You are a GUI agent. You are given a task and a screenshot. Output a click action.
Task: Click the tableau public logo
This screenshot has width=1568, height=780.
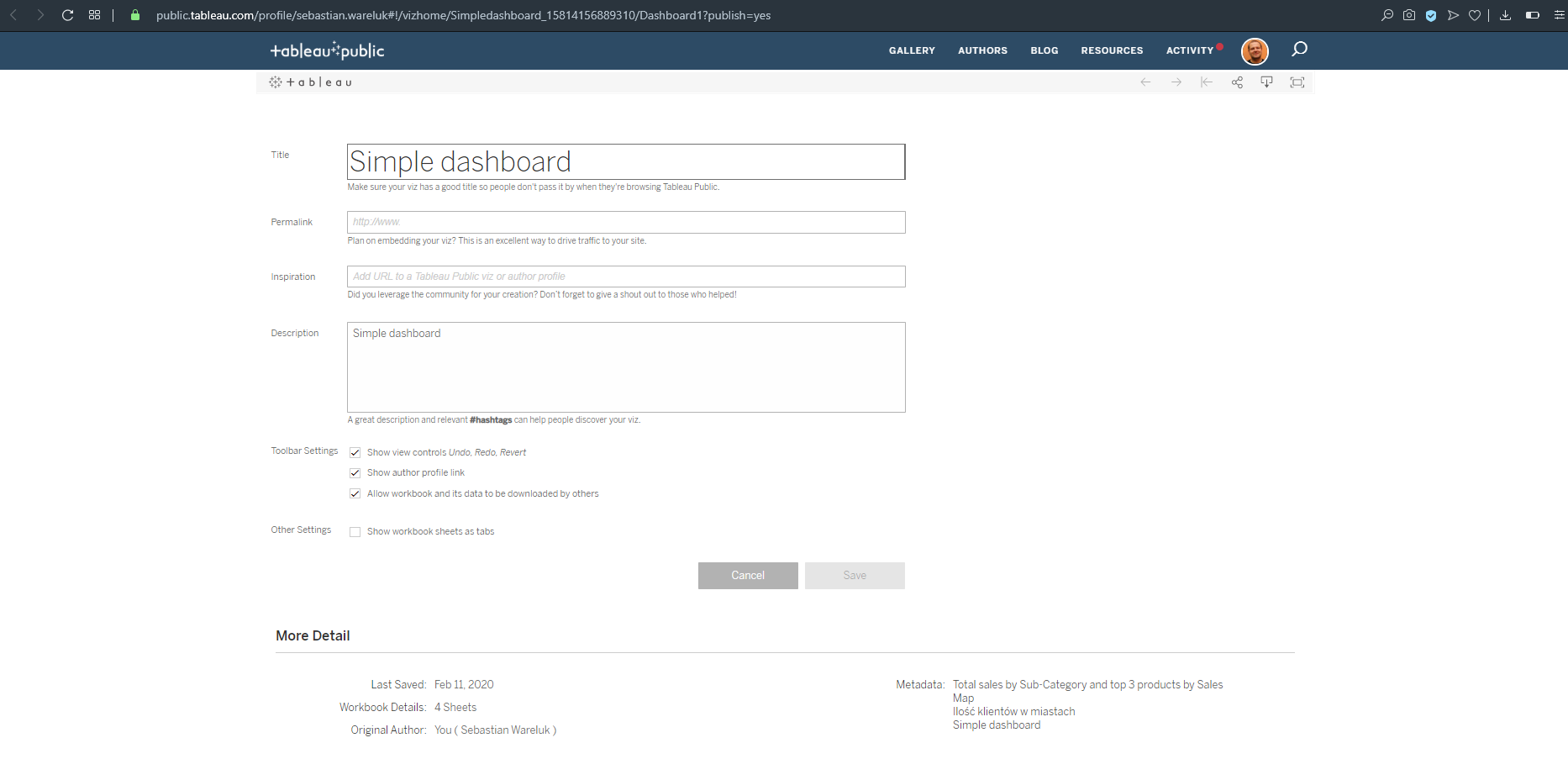pyautogui.click(x=327, y=51)
